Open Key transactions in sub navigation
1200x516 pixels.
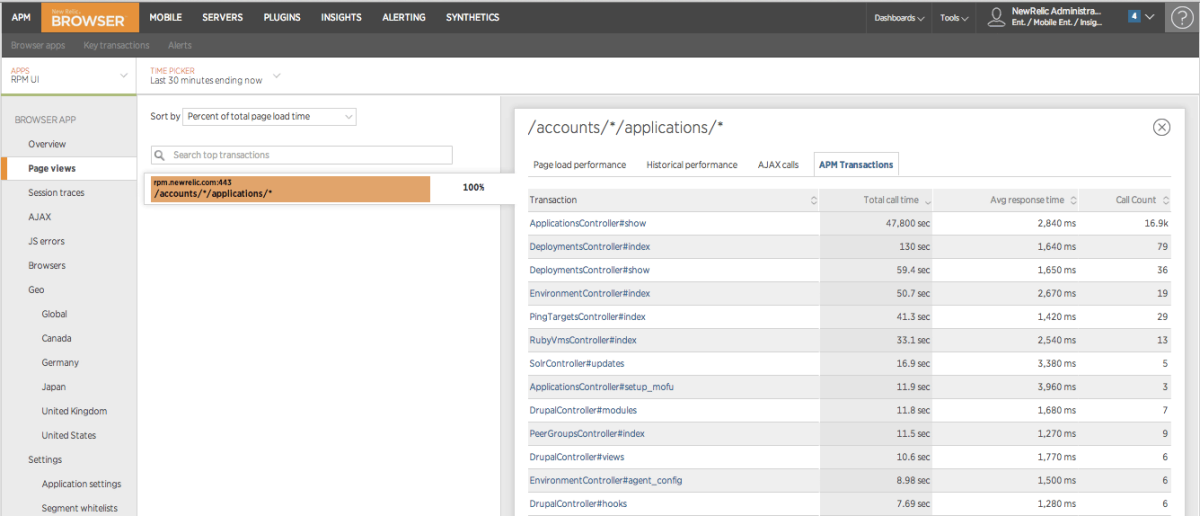point(117,45)
